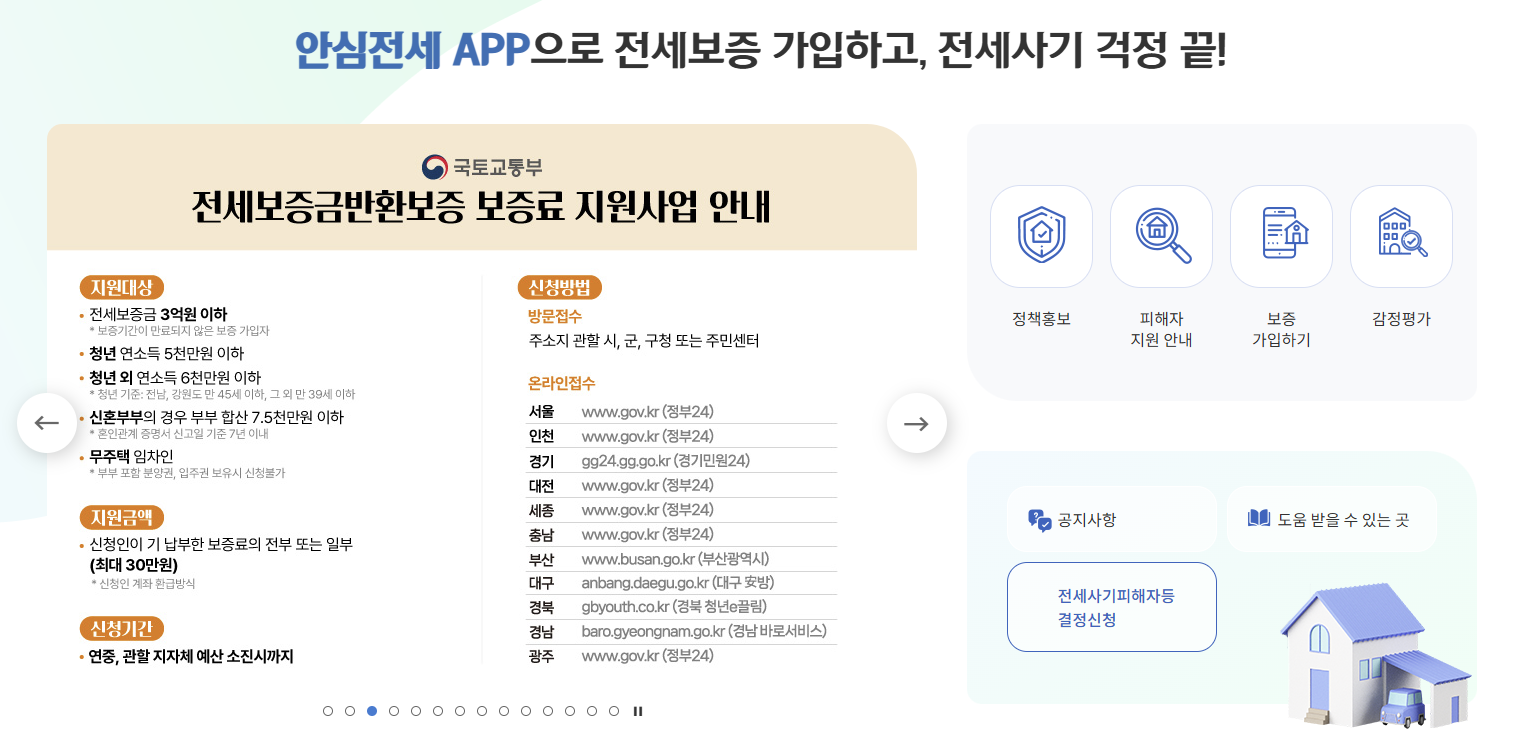Viewport: 1526px width, 754px height.
Task: Select the thirteenth carousel dot
Action: point(592,711)
